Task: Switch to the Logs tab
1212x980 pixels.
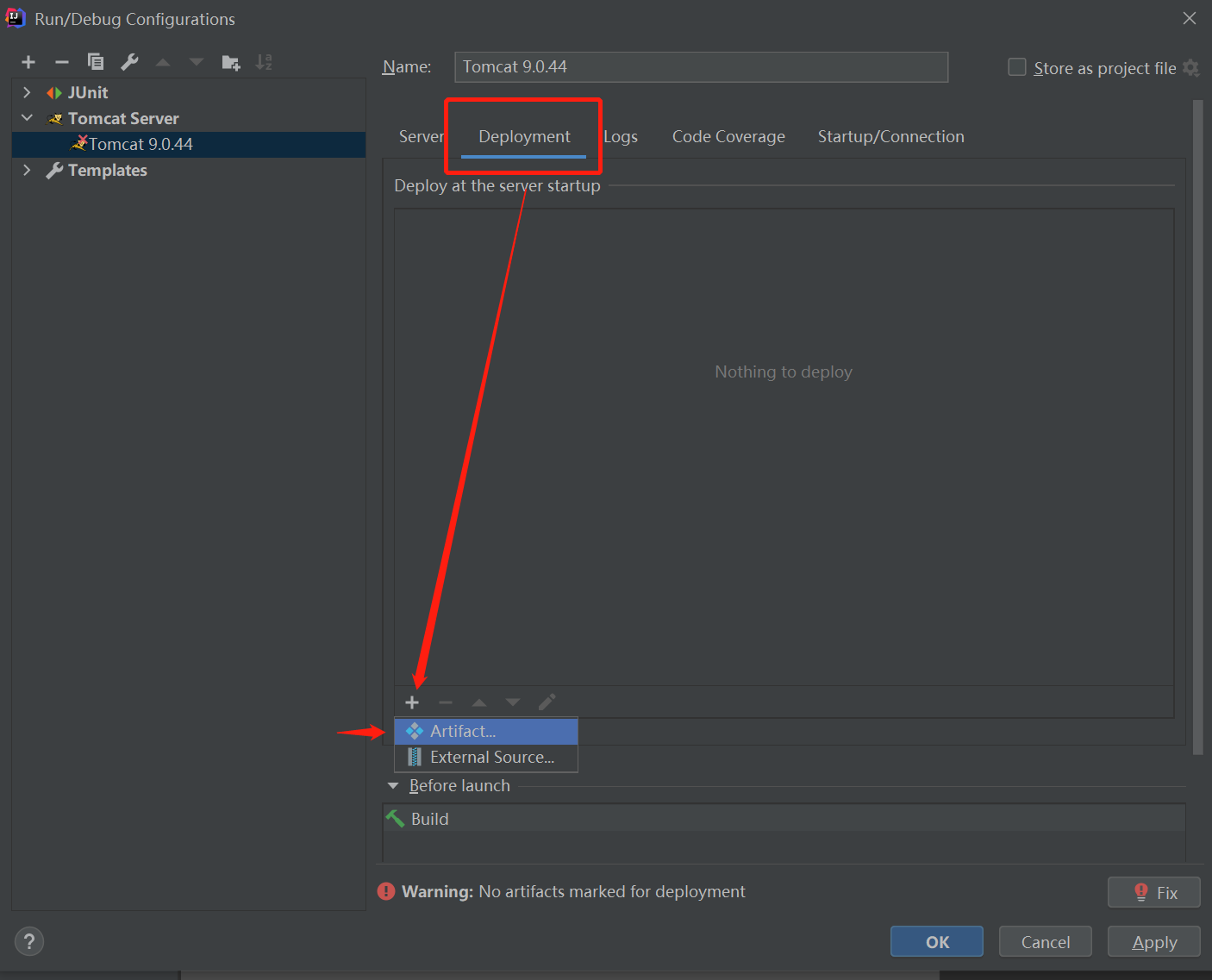Action: click(621, 136)
